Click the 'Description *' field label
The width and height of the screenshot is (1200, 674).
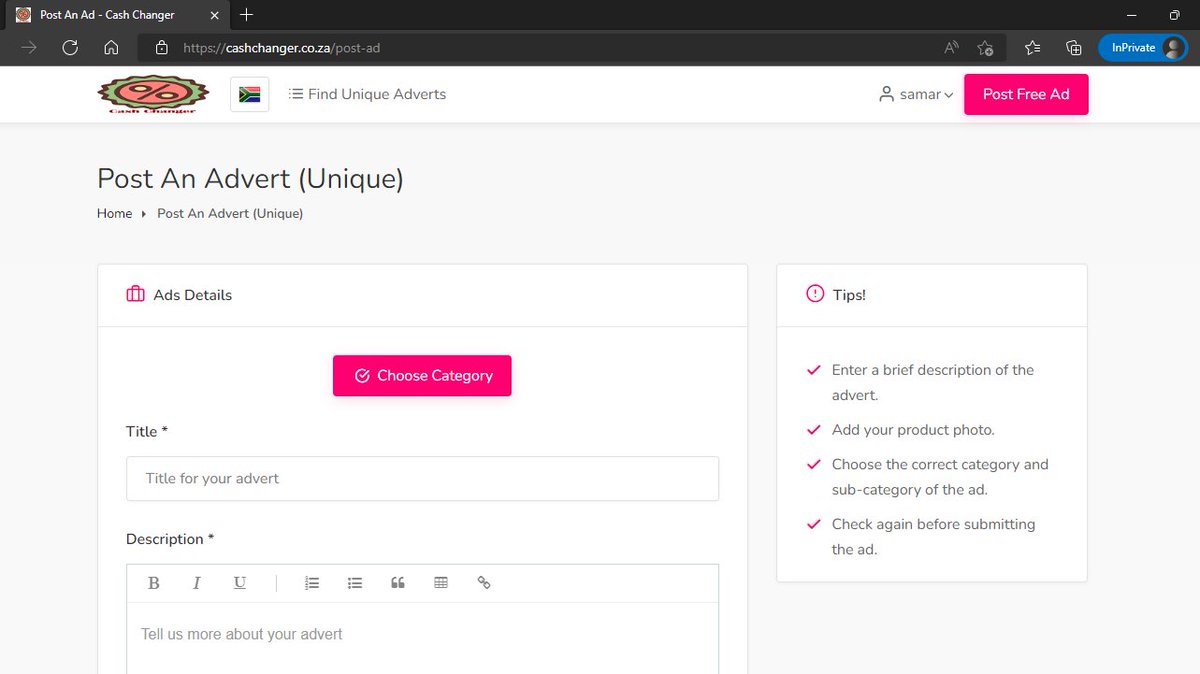click(x=171, y=539)
